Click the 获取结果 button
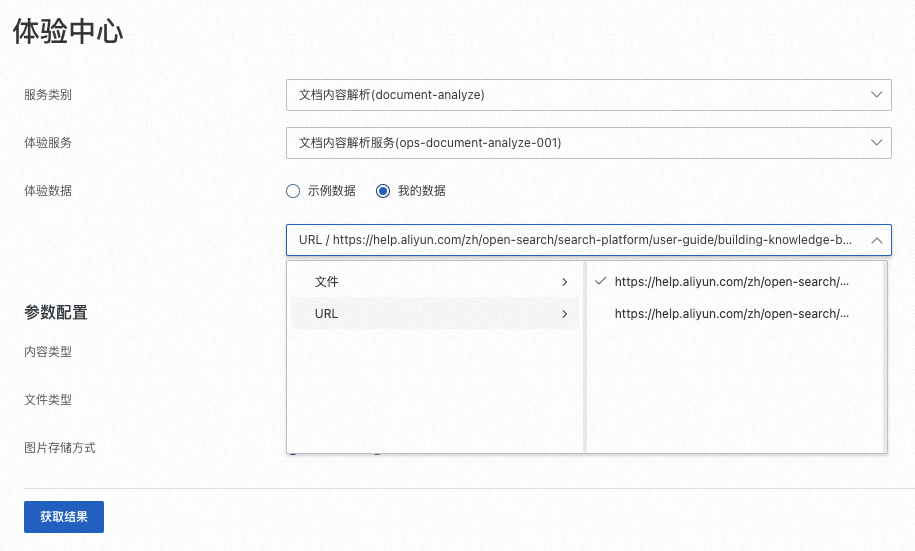Screen dimensions: 915x551 click(x=64, y=517)
